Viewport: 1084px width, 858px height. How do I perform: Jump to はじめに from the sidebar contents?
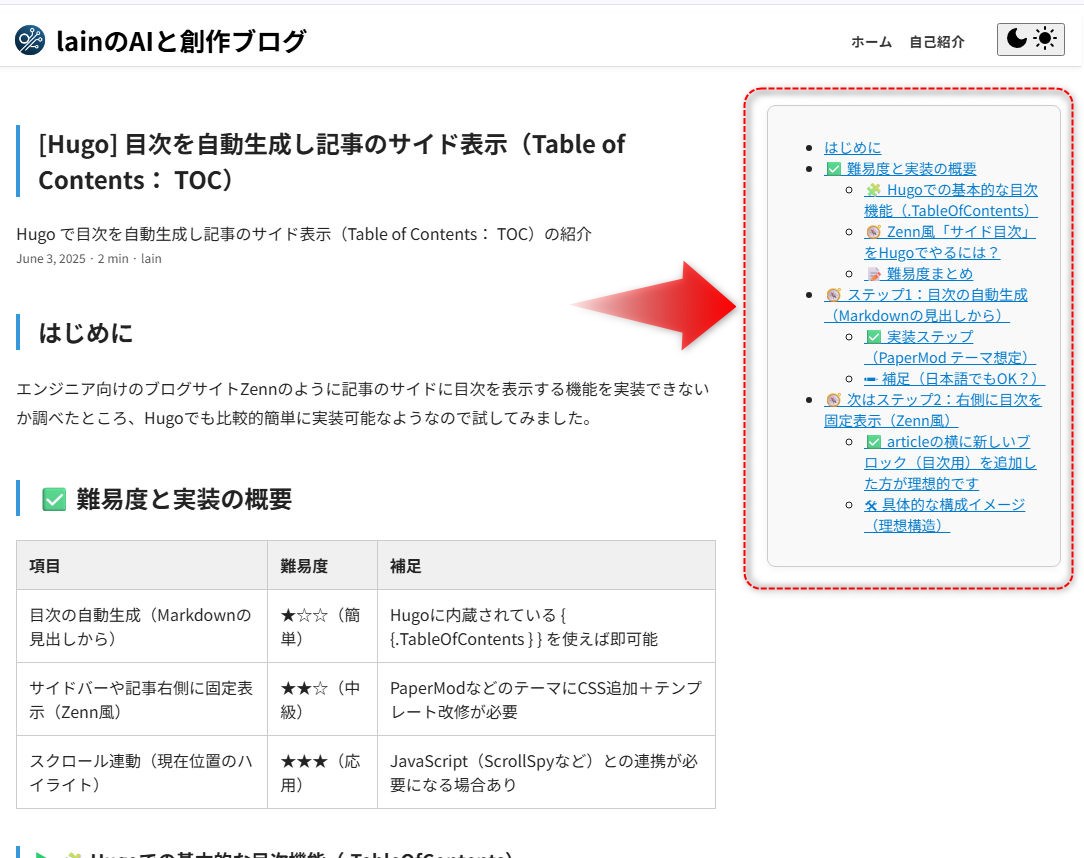point(853,148)
